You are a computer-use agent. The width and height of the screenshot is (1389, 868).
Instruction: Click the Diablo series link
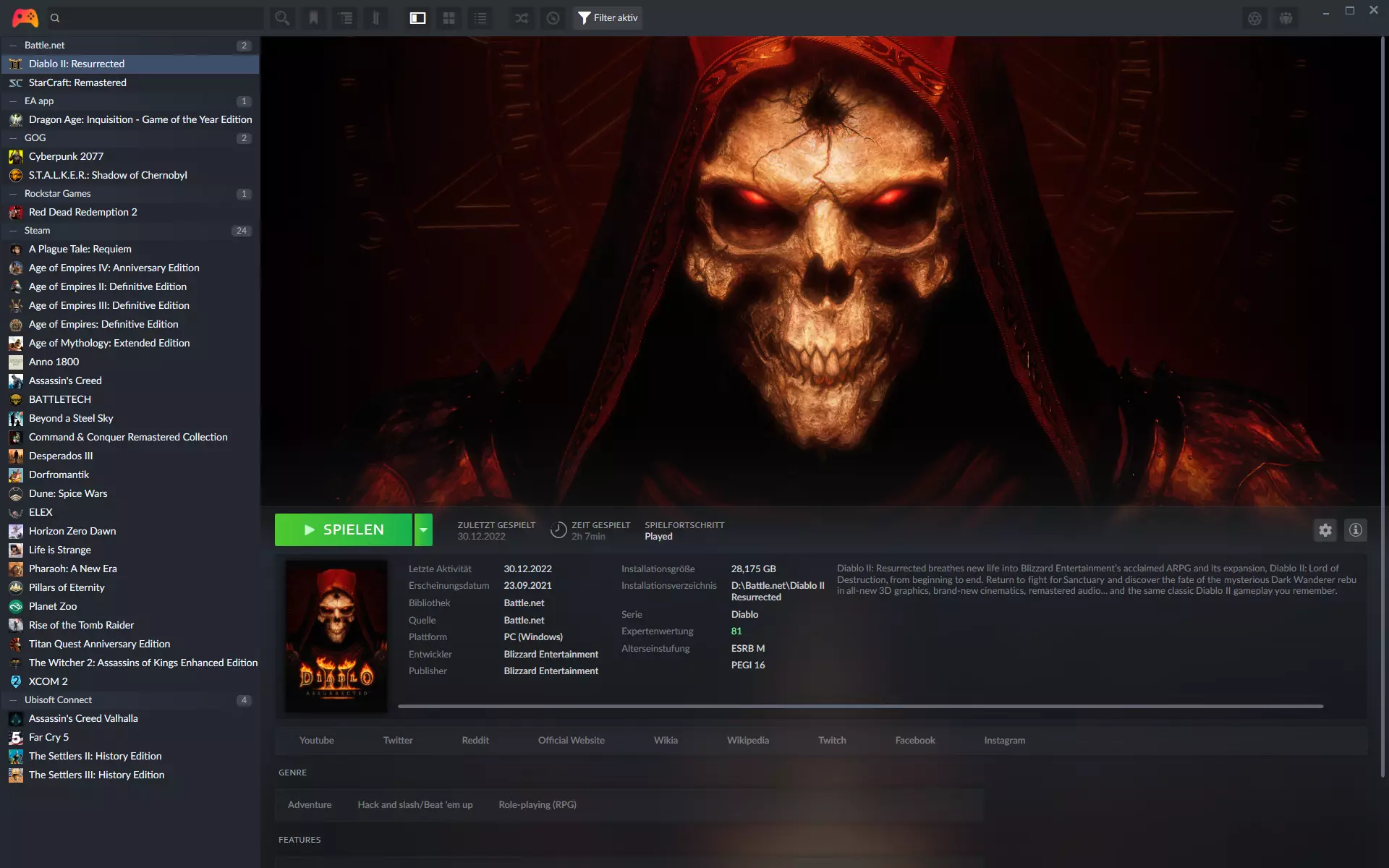point(744,615)
